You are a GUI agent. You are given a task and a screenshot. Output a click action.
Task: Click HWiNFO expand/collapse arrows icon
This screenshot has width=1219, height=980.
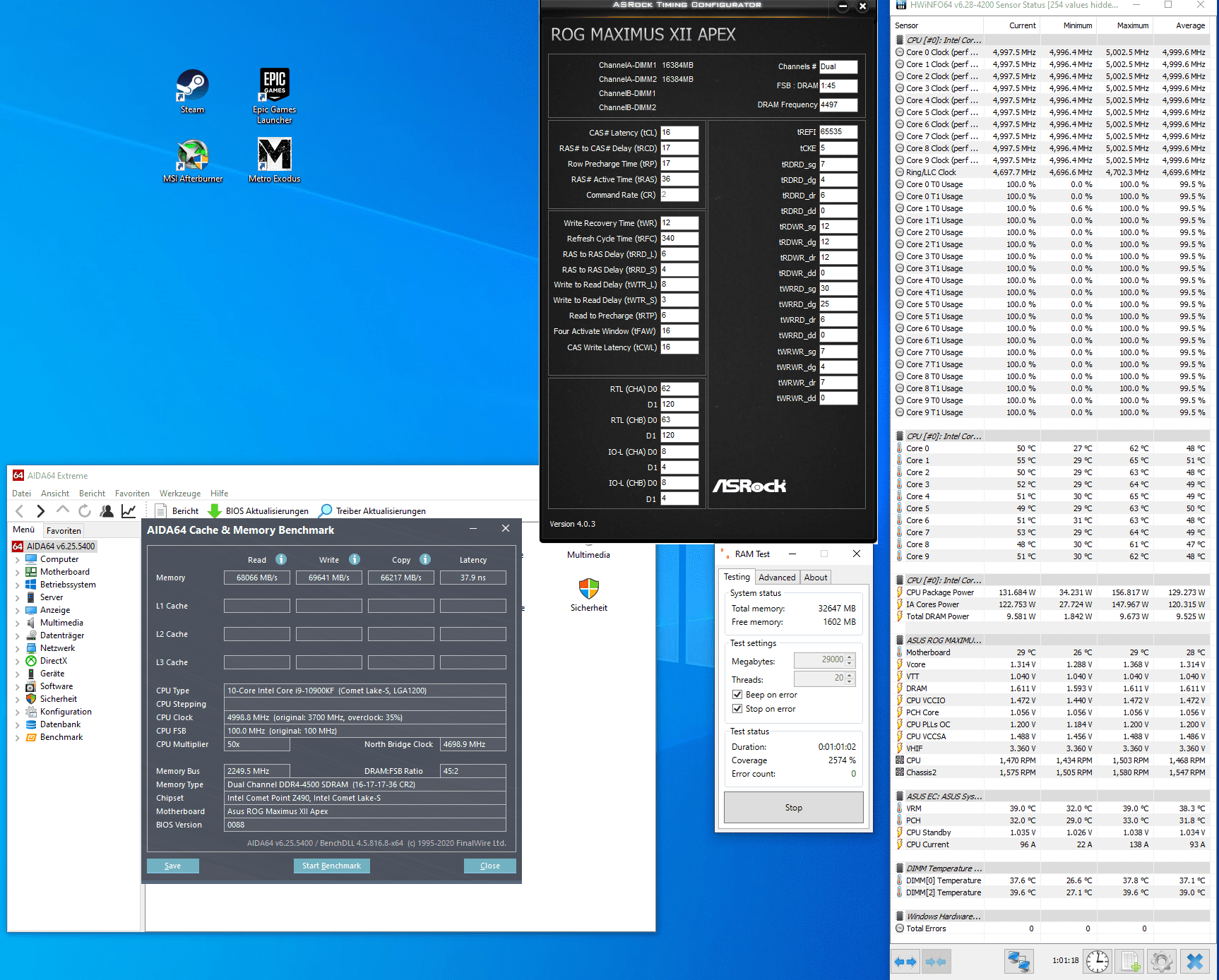905,962
